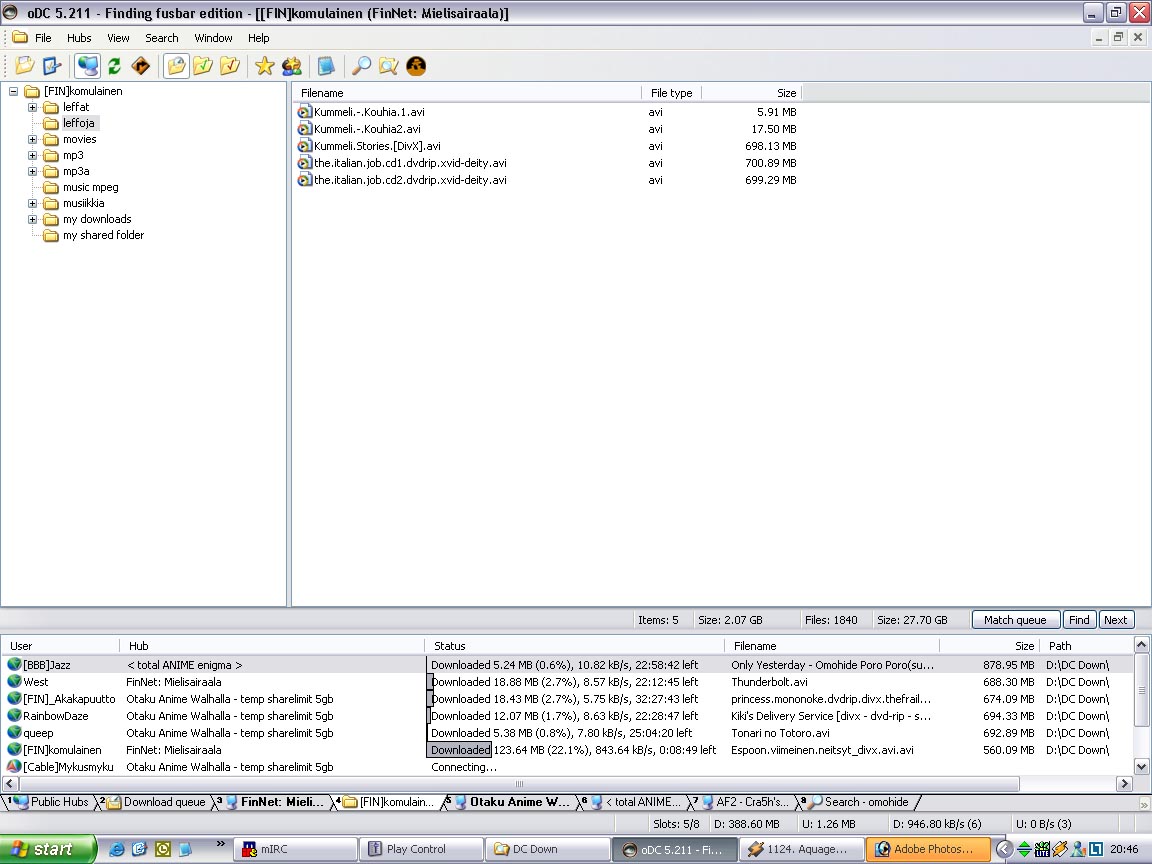Click the transfers list scroll down arrow
The width and height of the screenshot is (1152, 864).
[1141, 767]
